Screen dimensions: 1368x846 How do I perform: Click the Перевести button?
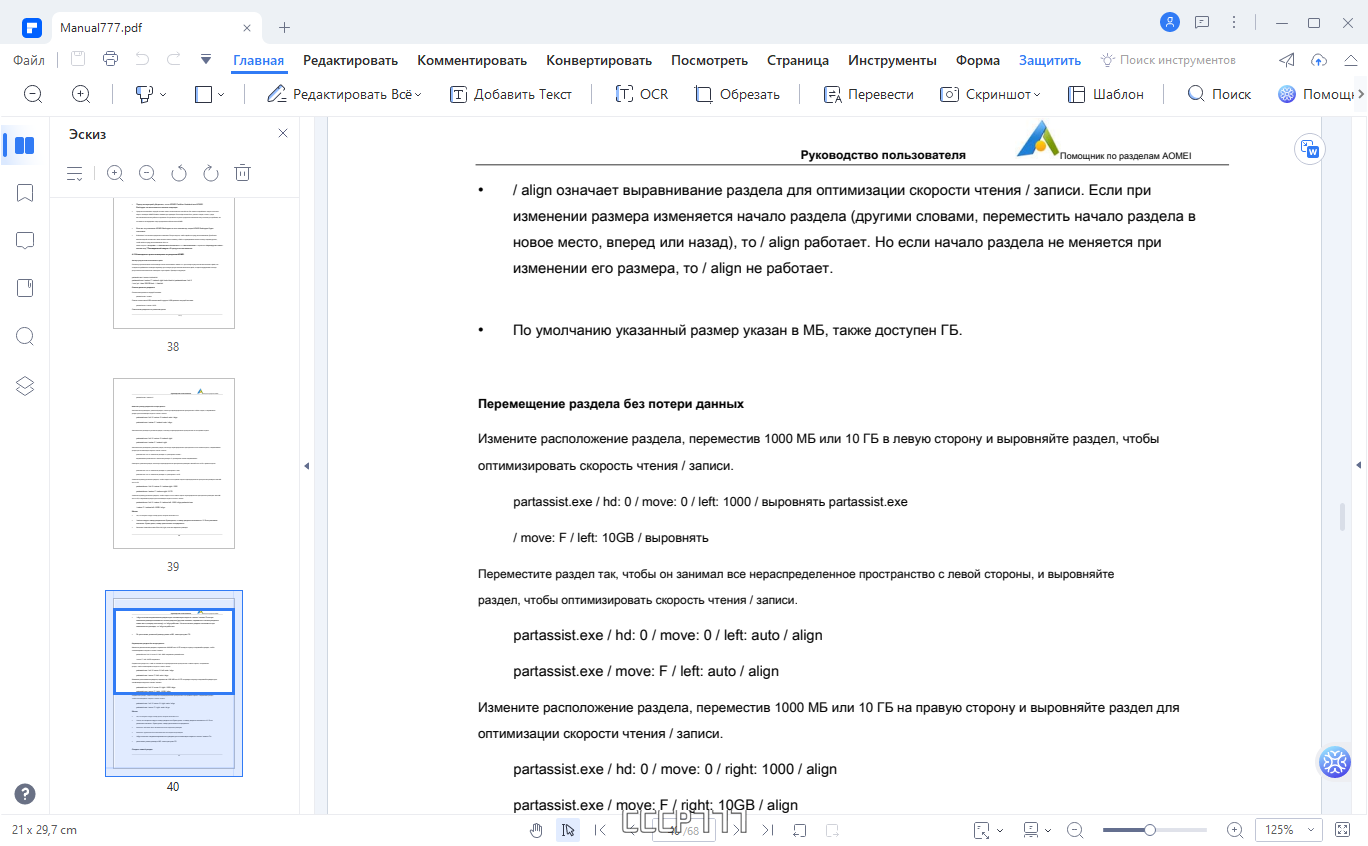point(868,94)
